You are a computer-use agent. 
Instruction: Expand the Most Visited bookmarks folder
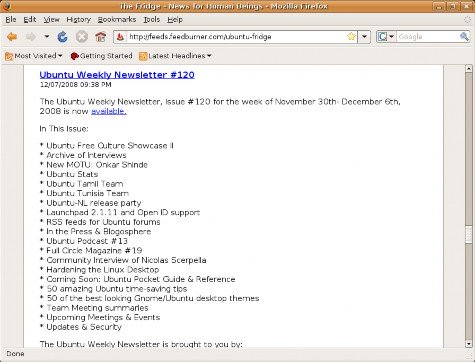pyautogui.click(x=34, y=56)
